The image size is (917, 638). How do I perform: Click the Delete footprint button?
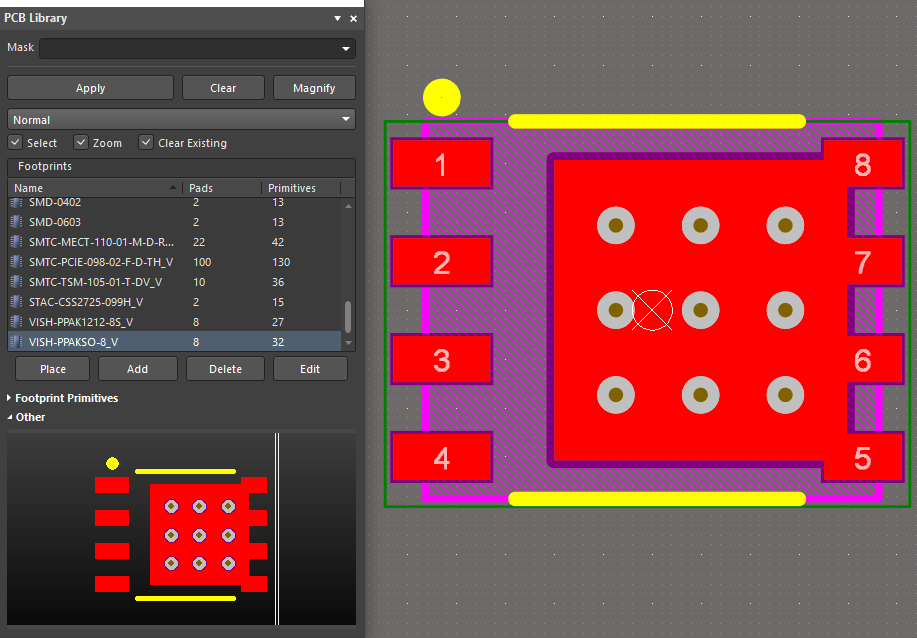coord(225,369)
